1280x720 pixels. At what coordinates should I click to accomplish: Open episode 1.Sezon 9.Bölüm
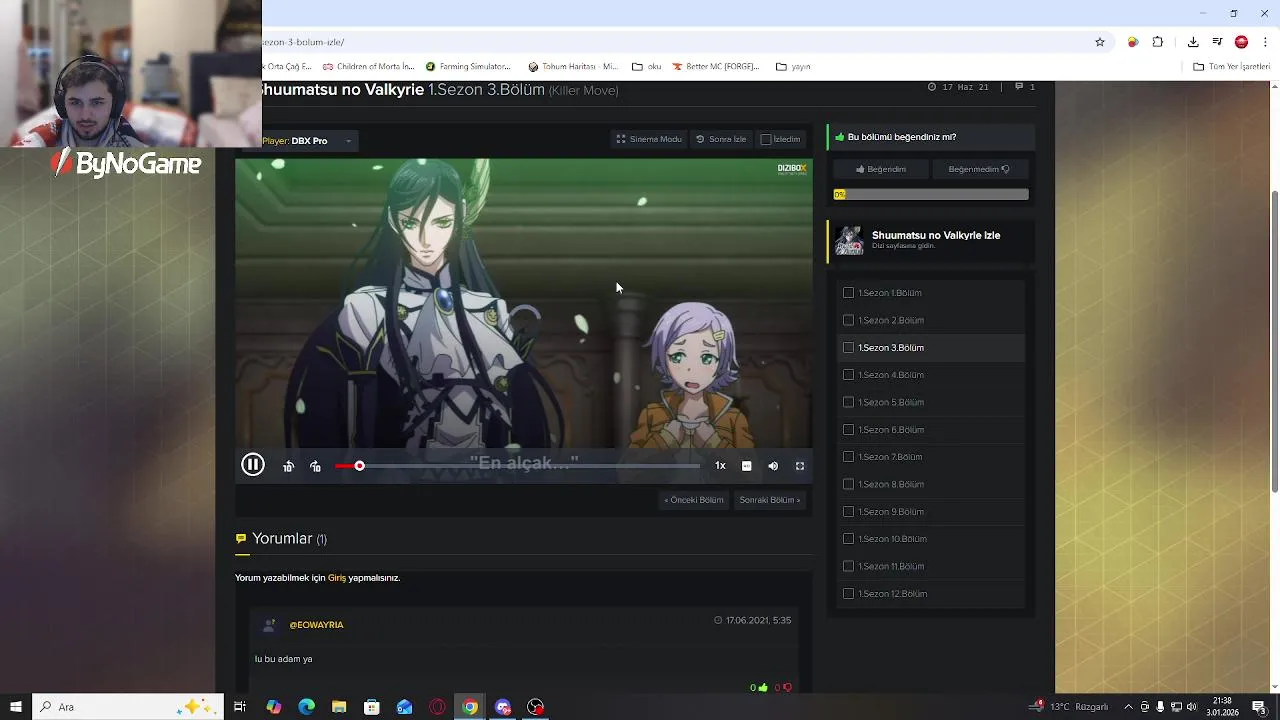[x=891, y=512]
